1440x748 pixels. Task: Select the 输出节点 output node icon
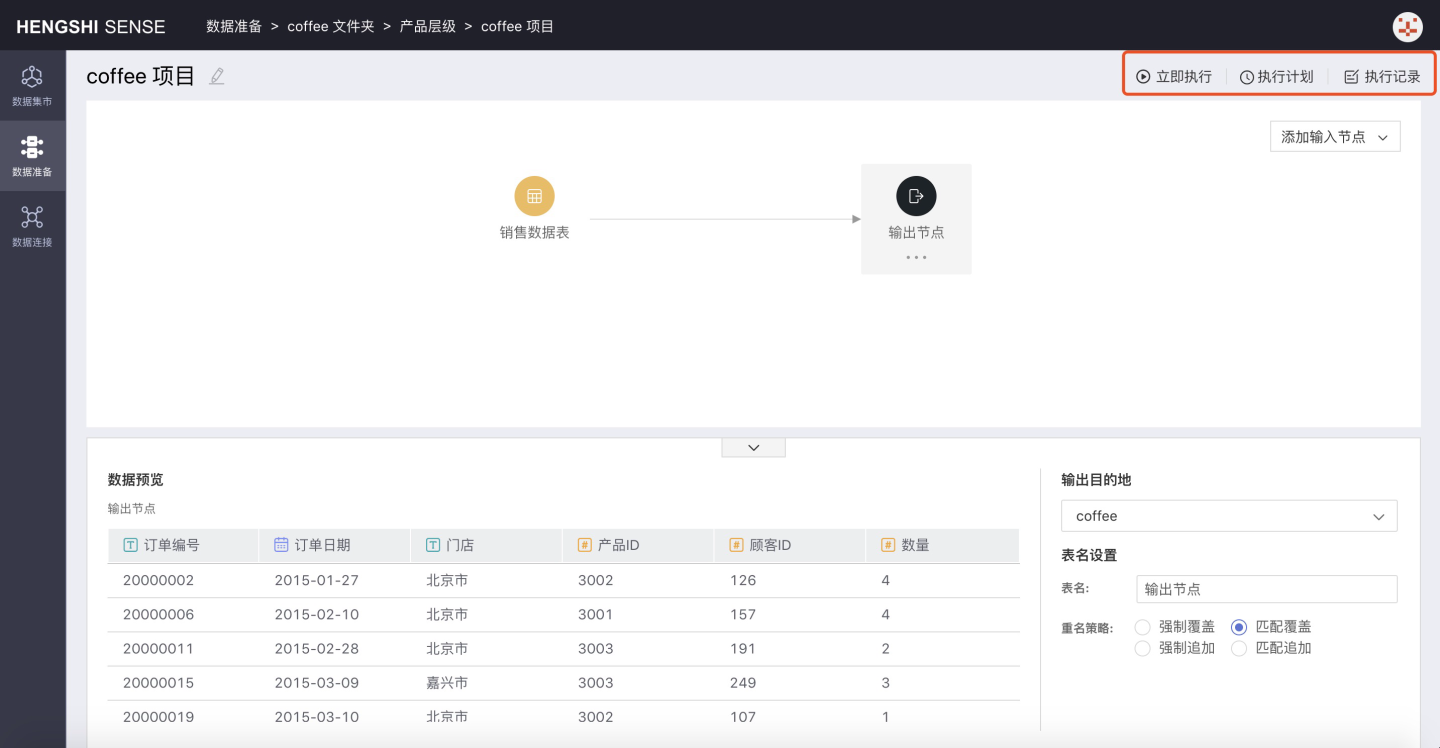pos(916,196)
